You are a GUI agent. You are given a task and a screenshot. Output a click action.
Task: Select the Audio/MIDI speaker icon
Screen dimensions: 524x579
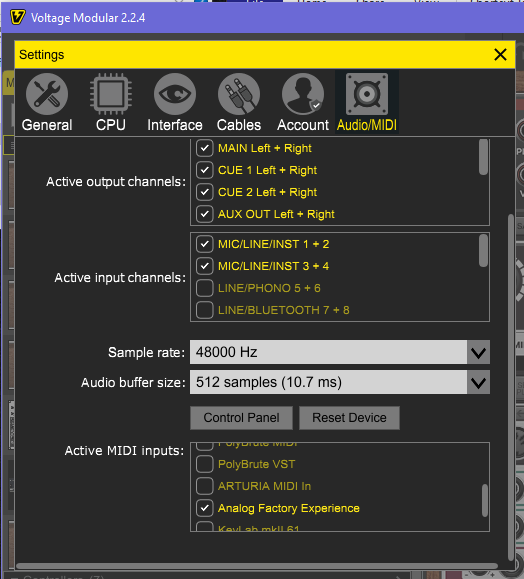(x=367, y=94)
